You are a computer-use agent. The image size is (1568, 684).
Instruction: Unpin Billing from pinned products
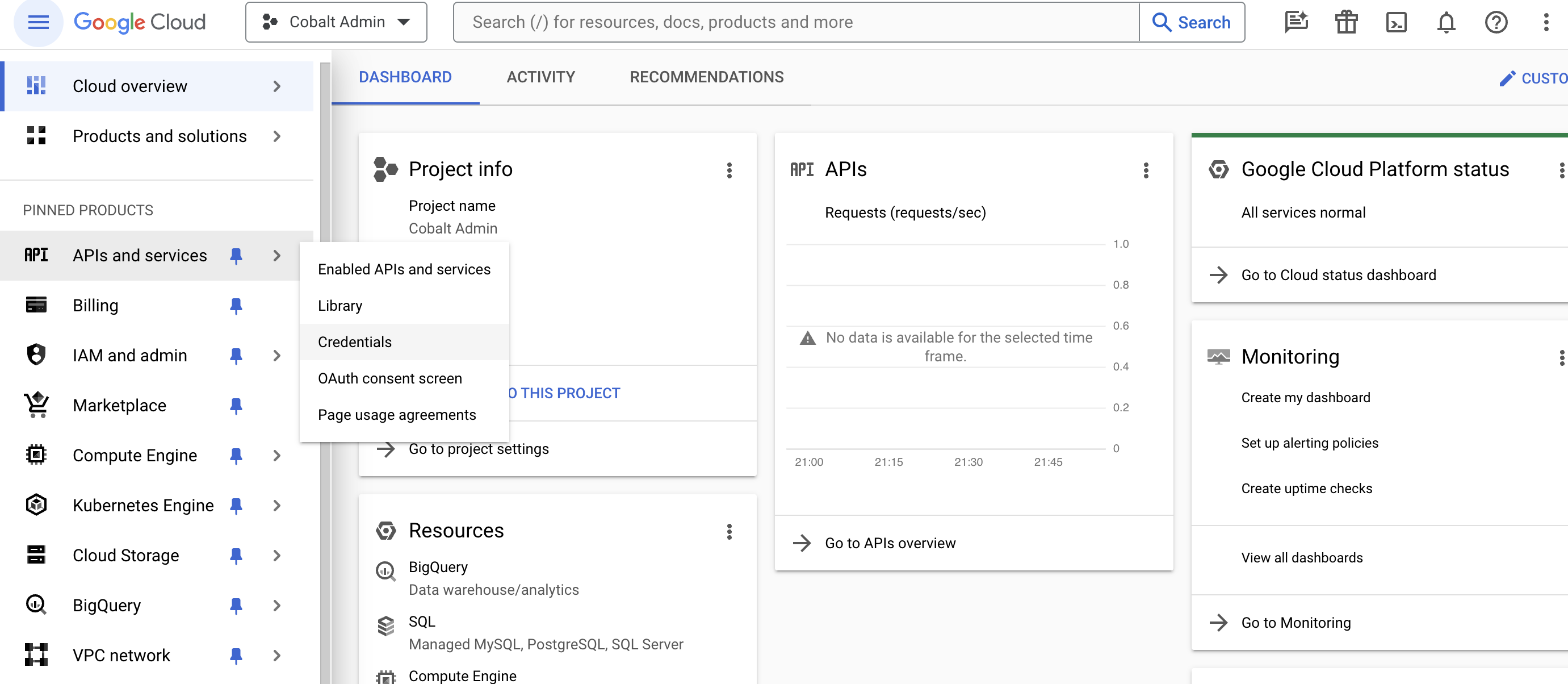[x=237, y=305]
